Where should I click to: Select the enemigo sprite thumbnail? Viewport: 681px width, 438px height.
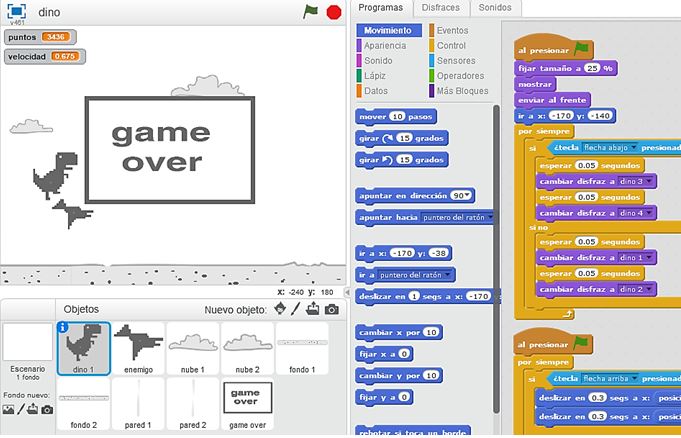(x=139, y=348)
